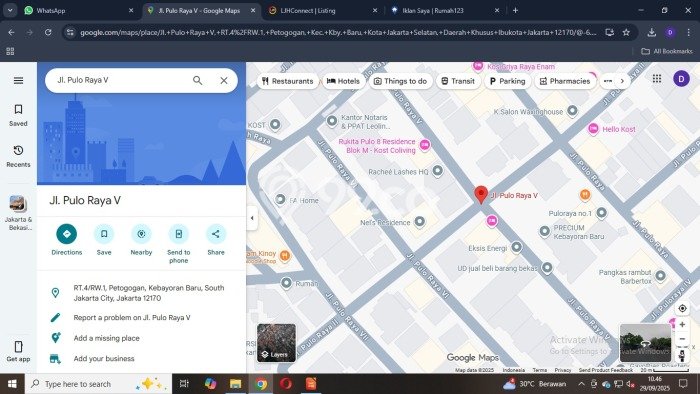Click the browser address bar
The height and width of the screenshot is (394, 700).
338,32
